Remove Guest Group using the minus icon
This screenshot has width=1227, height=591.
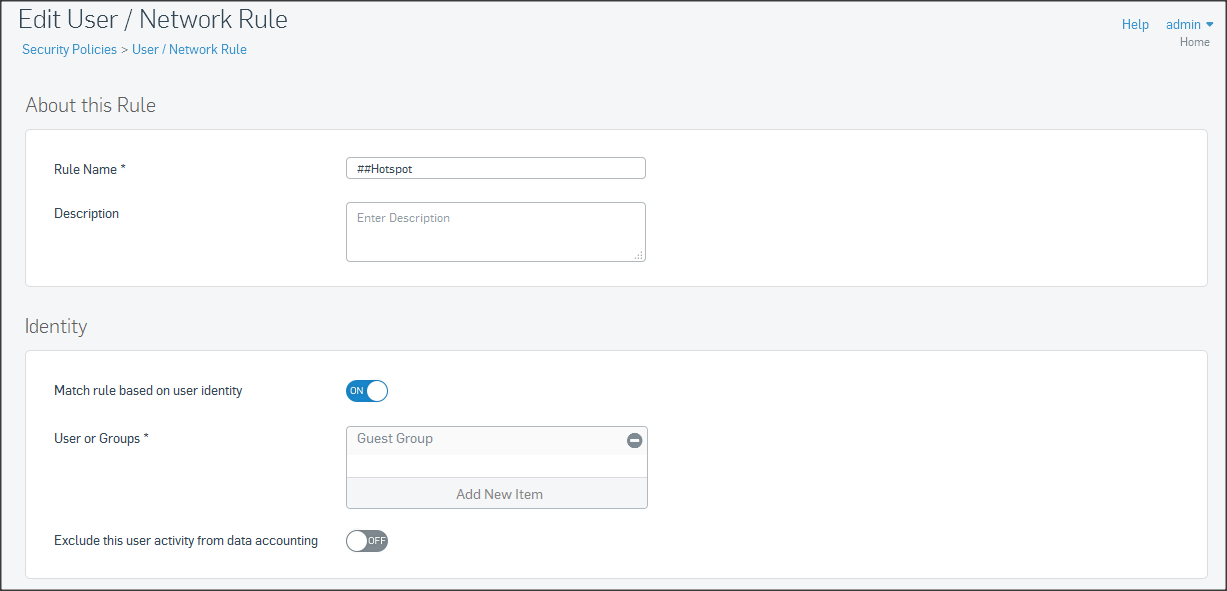[x=634, y=440]
